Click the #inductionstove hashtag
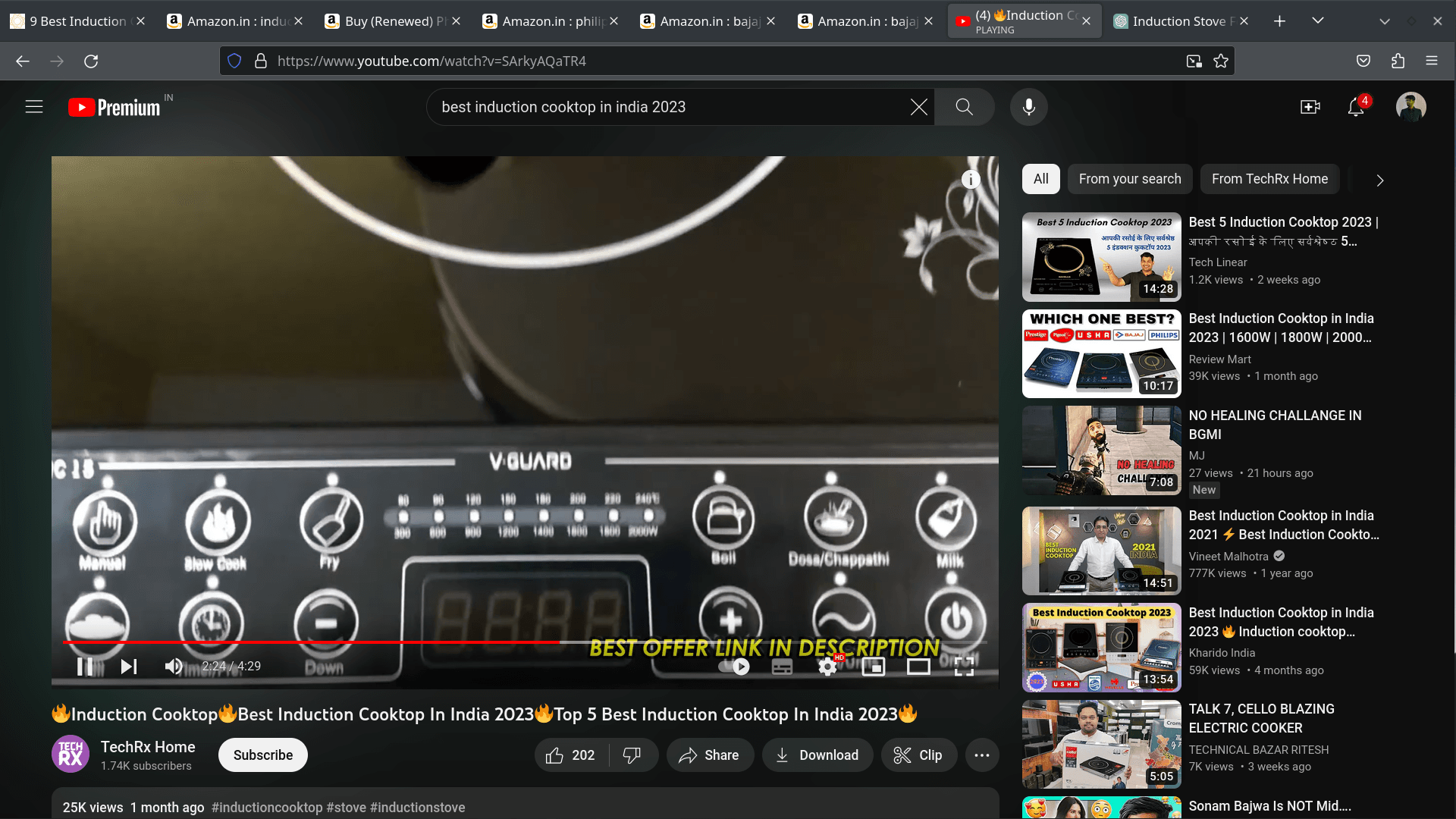This screenshot has width=1456, height=819. (x=418, y=808)
